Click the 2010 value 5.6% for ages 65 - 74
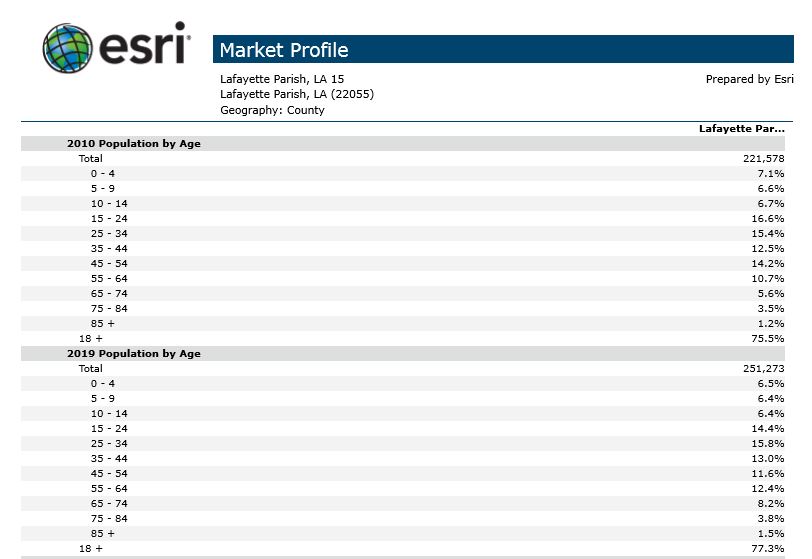The height and width of the screenshot is (559, 812). tap(771, 294)
